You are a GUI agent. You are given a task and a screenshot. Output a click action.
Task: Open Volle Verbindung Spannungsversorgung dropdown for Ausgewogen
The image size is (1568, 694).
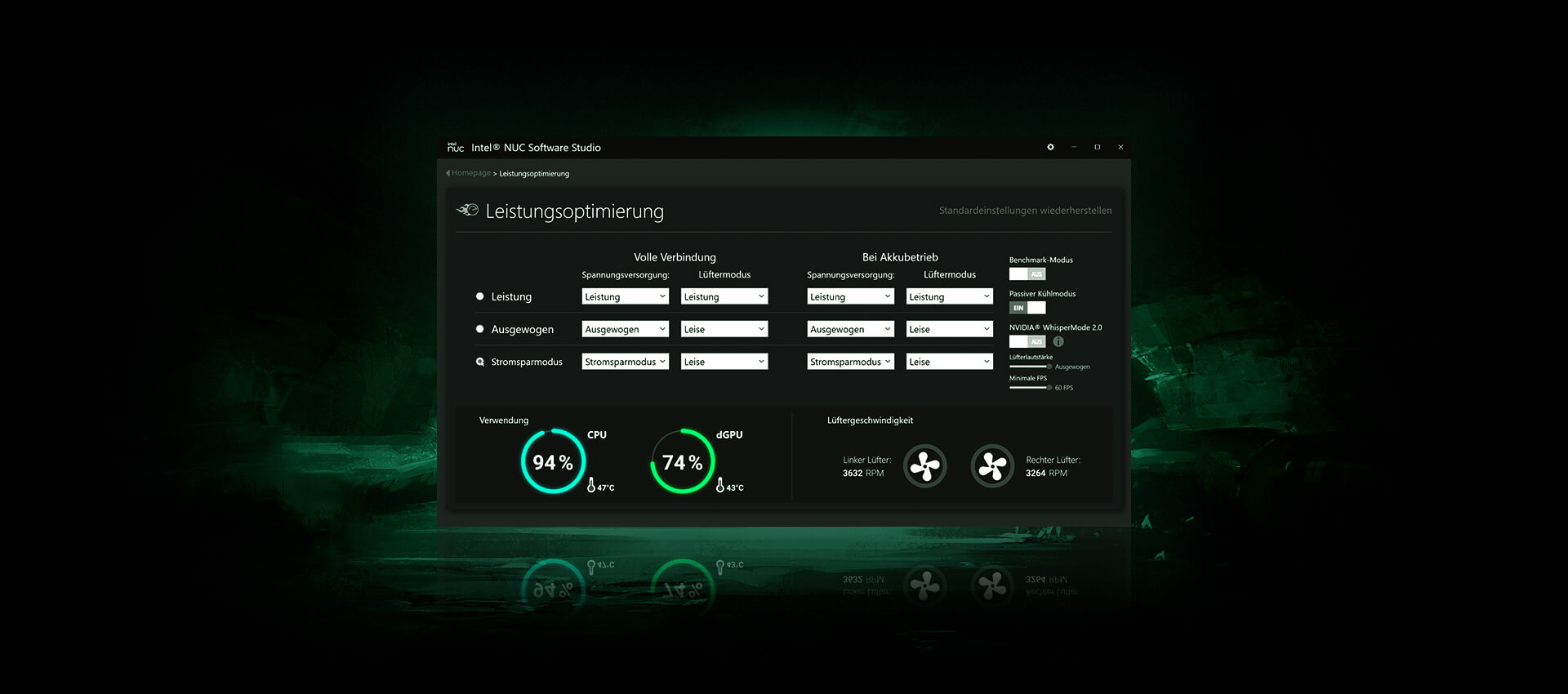[x=626, y=329]
